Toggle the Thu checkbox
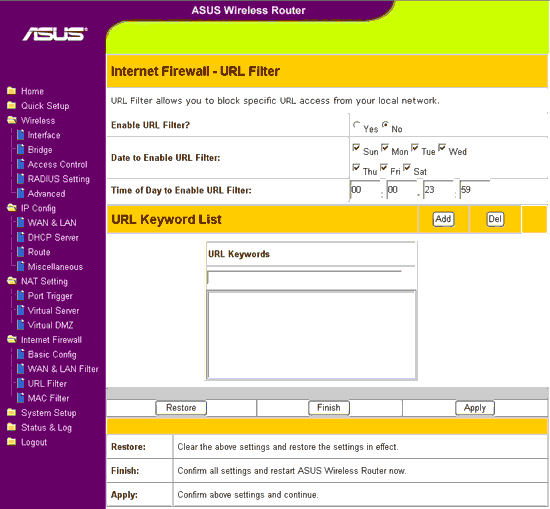The height and width of the screenshot is (509, 550). [x=356, y=167]
